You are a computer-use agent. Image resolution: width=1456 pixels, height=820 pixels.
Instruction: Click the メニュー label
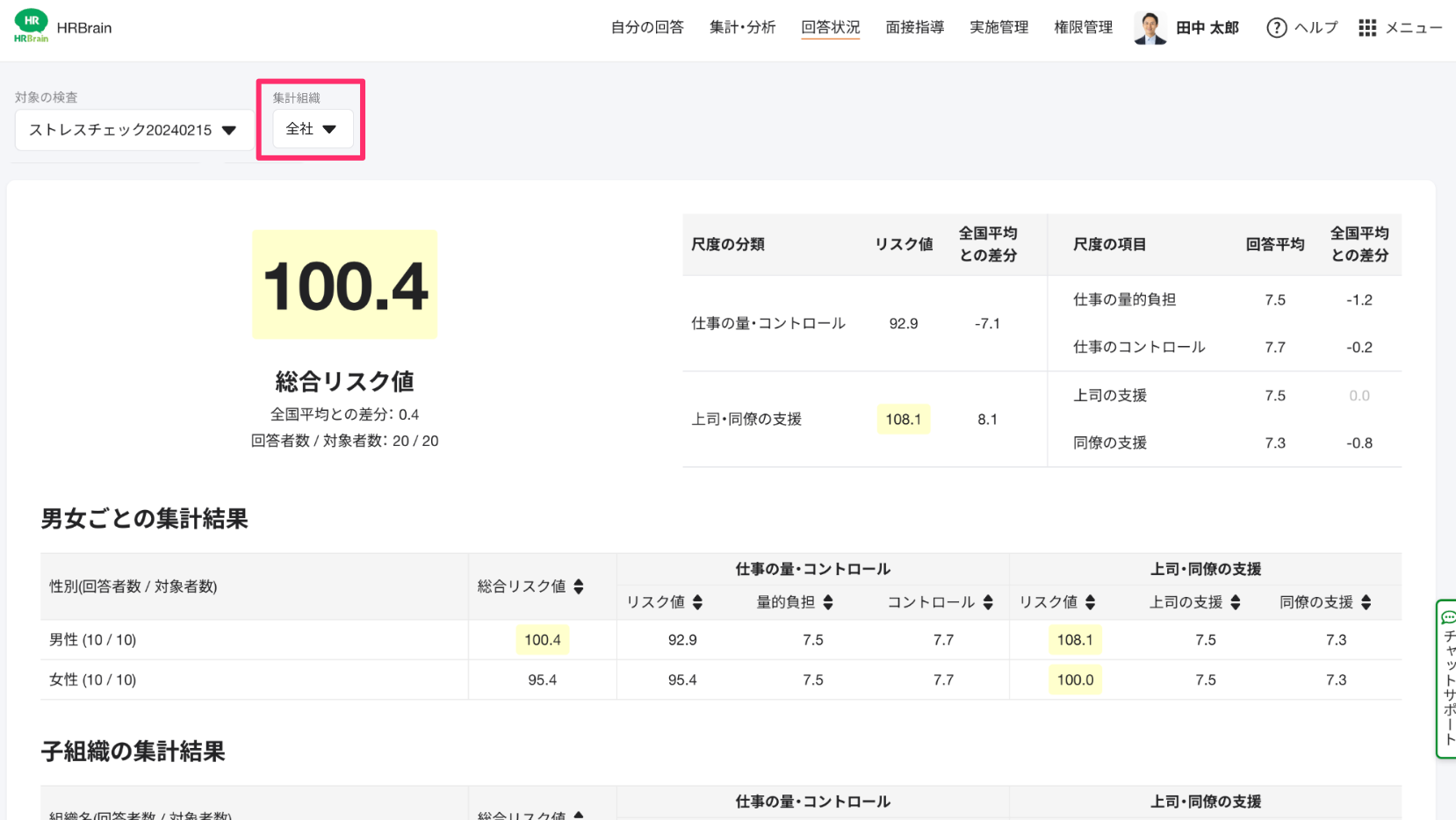point(1414,28)
